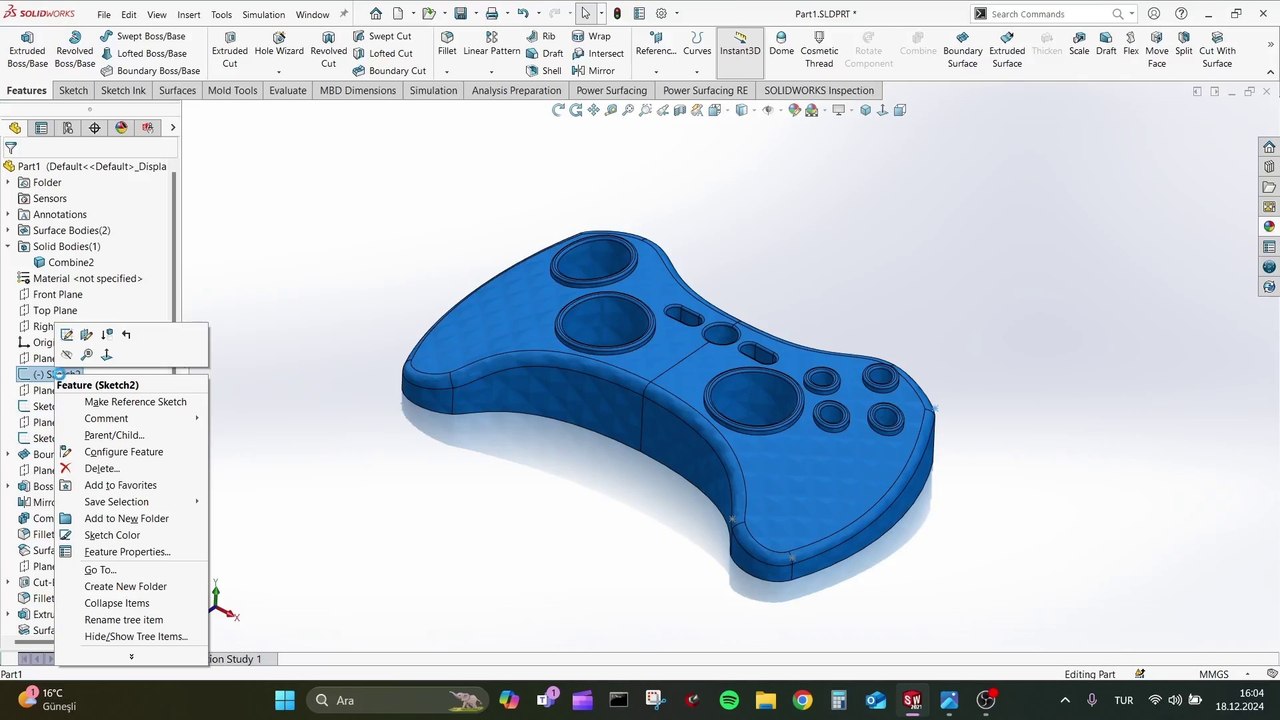Click the MMGS units status button

pos(1214,674)
